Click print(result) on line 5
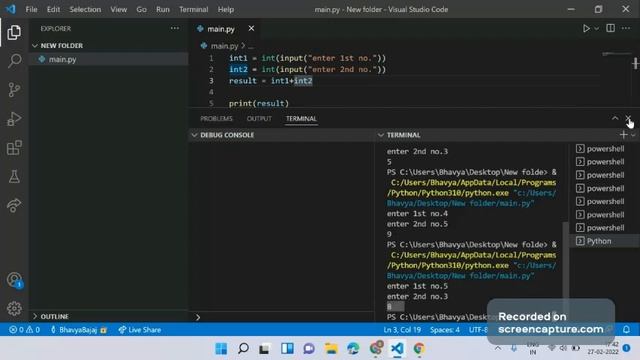 [259, 103]
